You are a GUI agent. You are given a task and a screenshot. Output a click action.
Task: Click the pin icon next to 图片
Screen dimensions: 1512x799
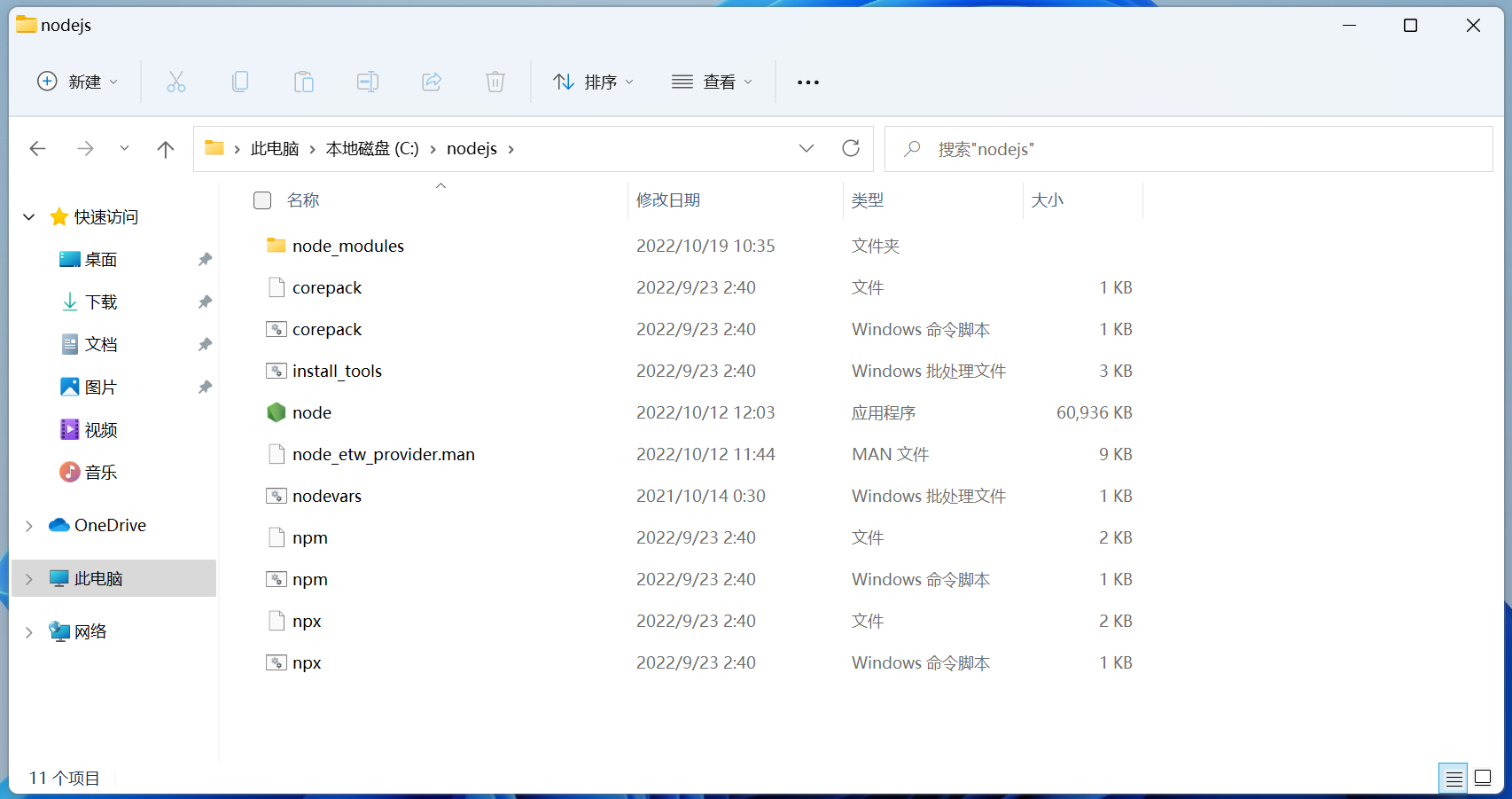(x=205, y=388)
